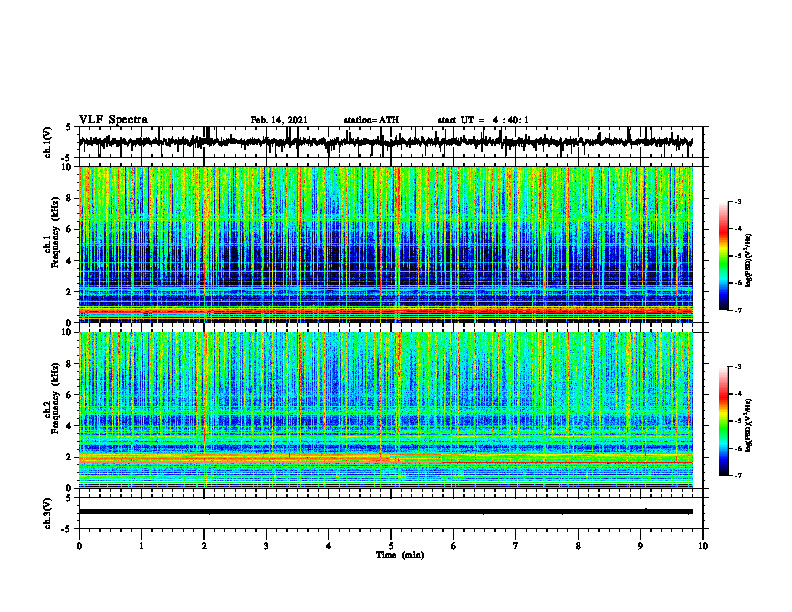792x612 pixels.
Task: Click the "VLF Spectra" plot title
Action: [113, 119]
